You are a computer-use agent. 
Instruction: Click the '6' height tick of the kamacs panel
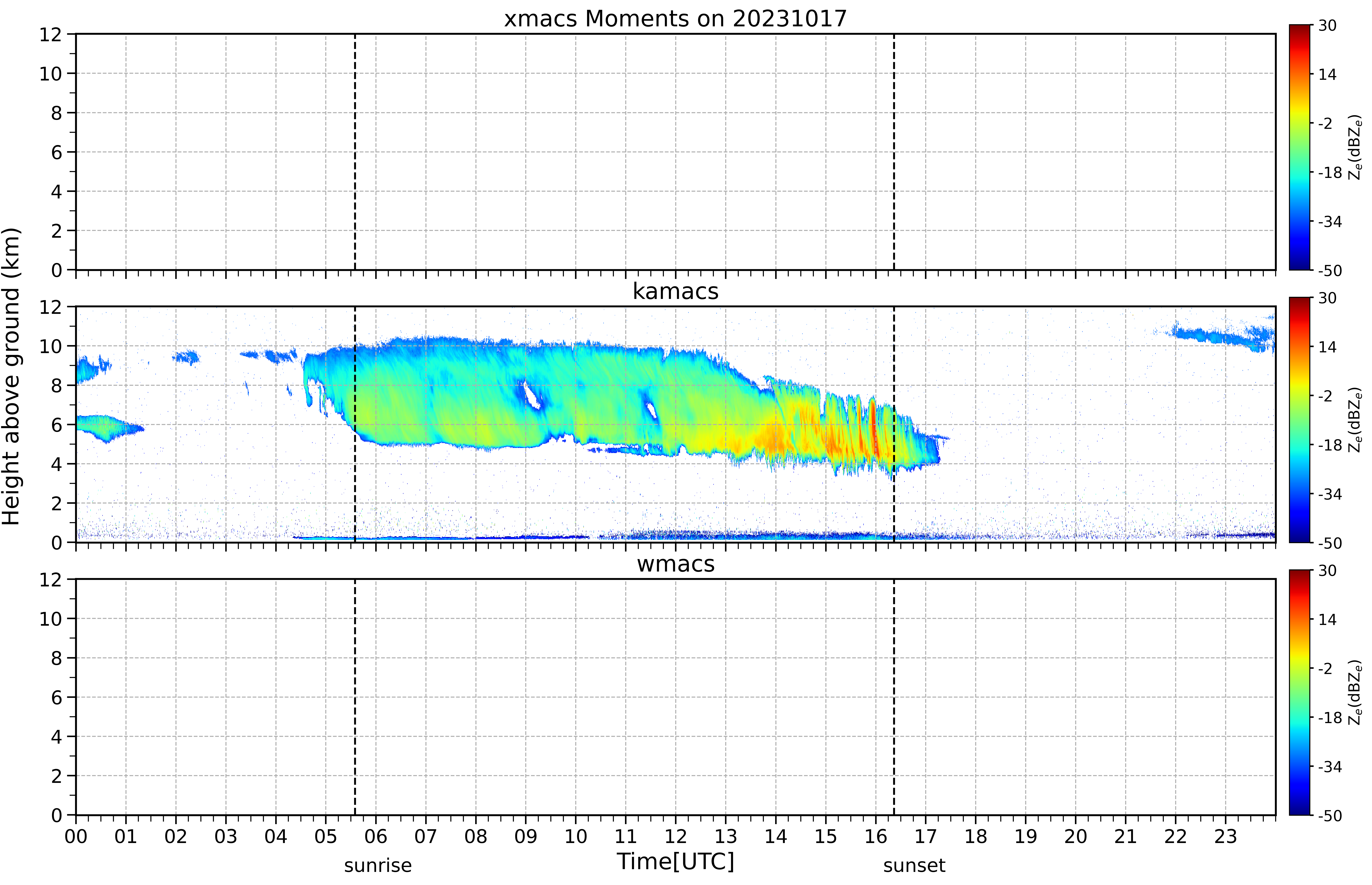[x=56, y=425]
